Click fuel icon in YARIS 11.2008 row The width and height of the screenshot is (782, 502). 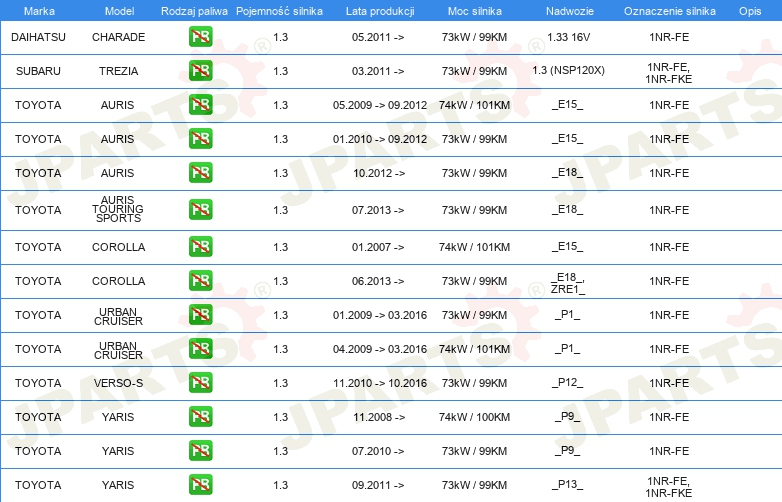pyautogui.click(x=200, y=417)
